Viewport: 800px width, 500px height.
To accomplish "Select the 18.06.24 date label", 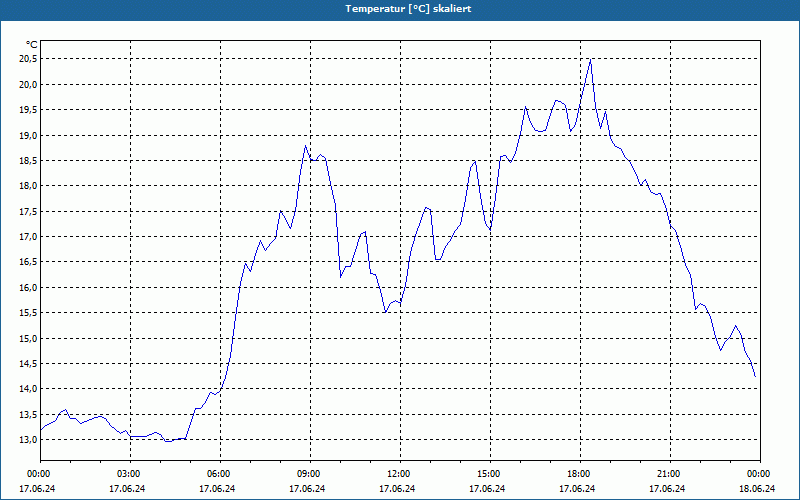I will [757, 489].
